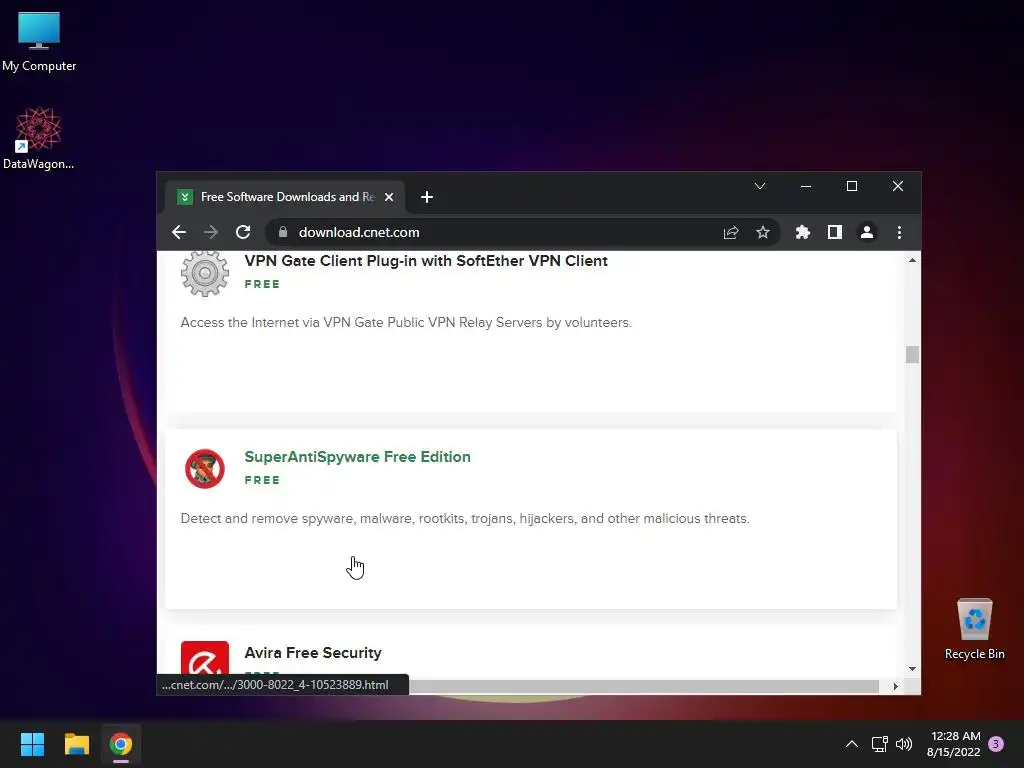1024x768 pixels.
Task: Click the VPN Gate description text
Action: click(406, 323)
